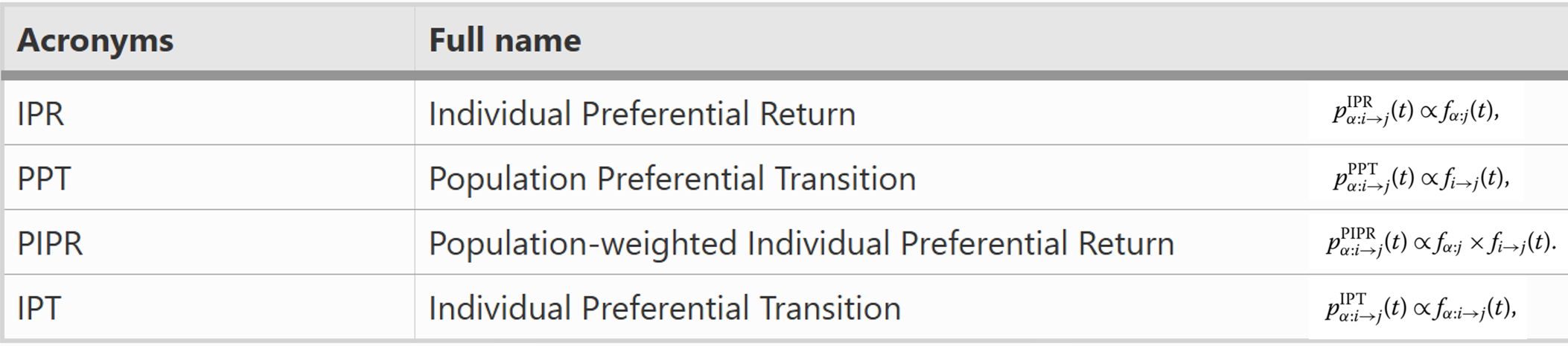
Task: Click the word Return in the IPR row
Action: point(807,114)
